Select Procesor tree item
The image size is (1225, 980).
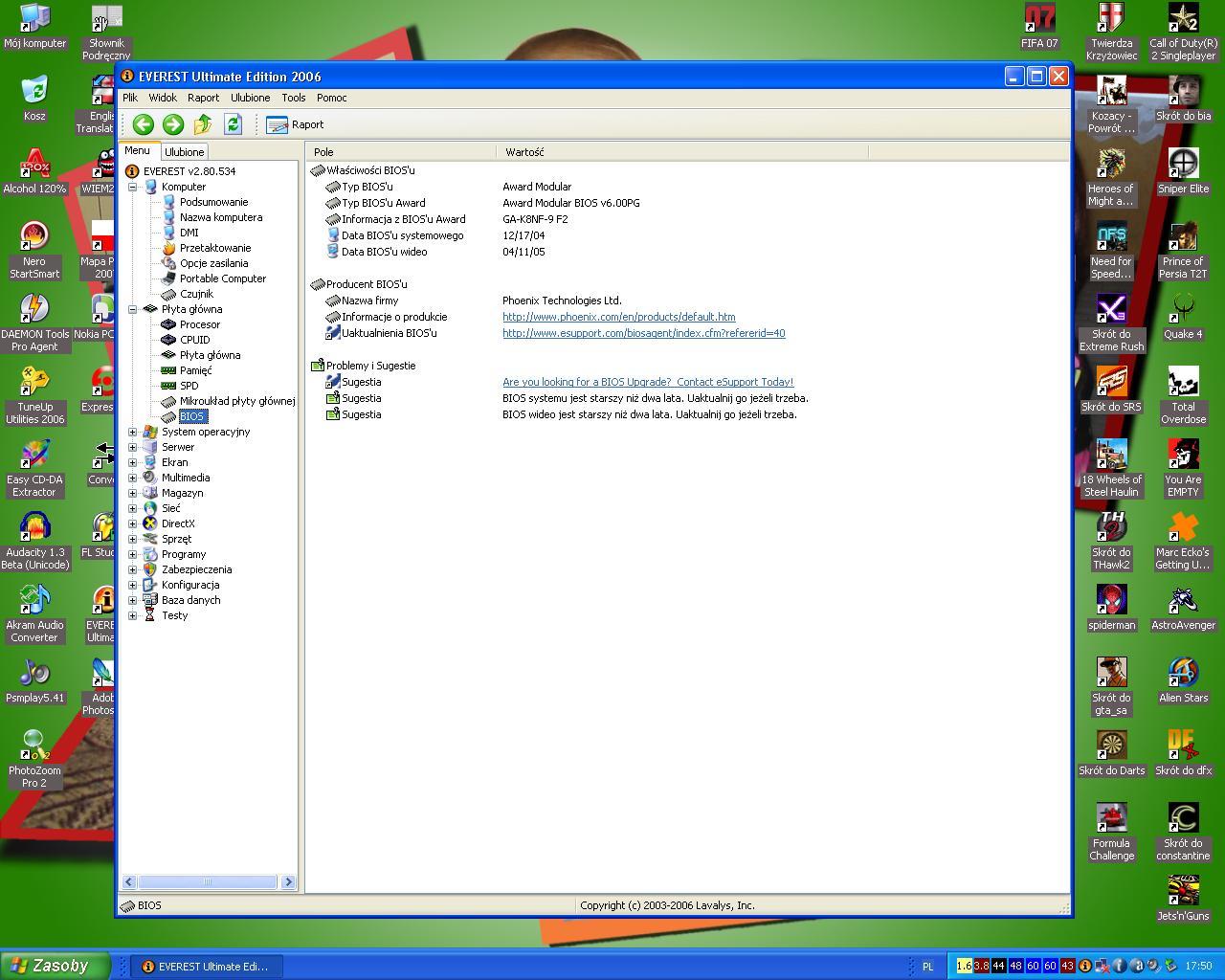click(200, 324)
